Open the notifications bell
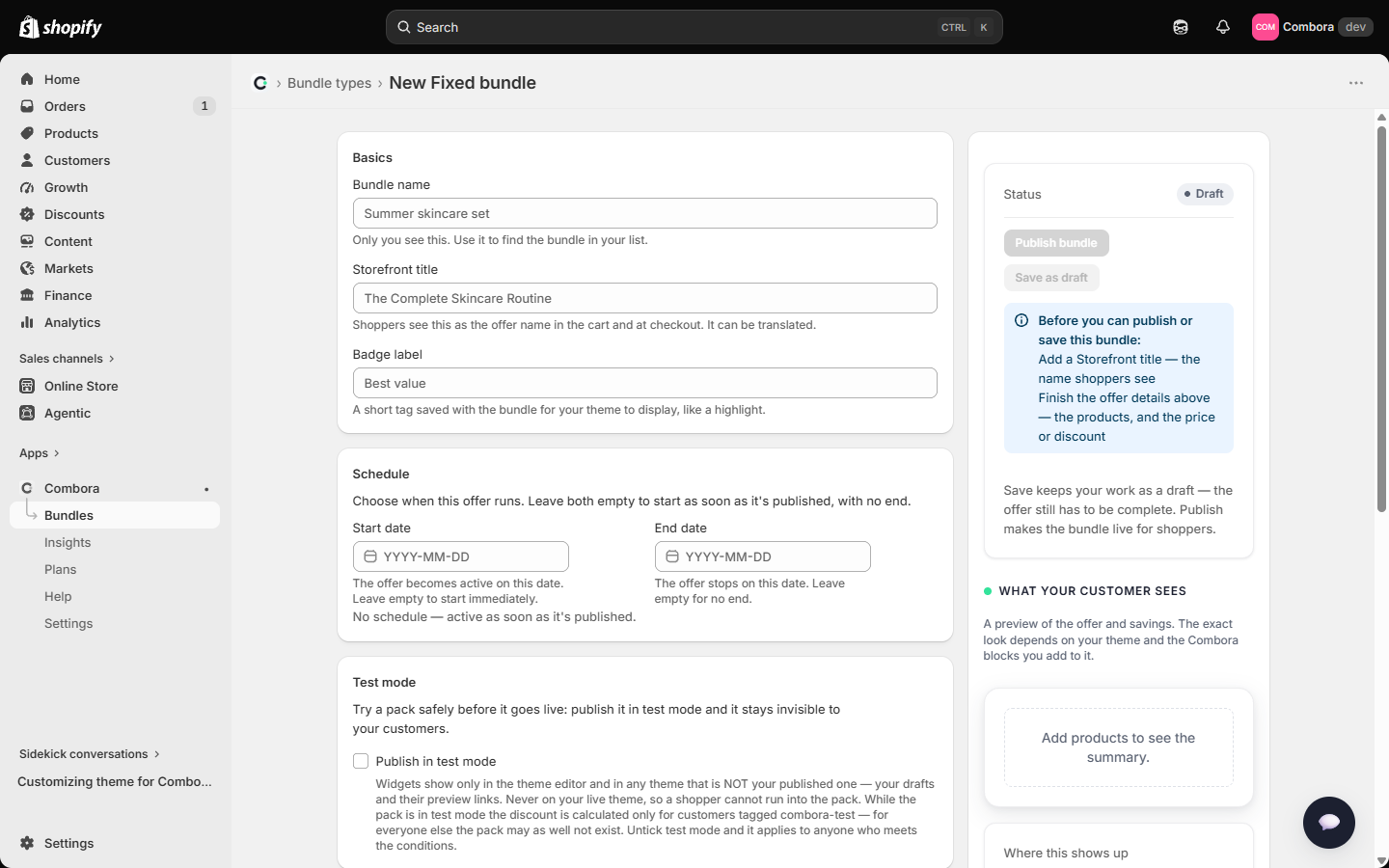The width and height of the screenshot is (1389, 868). click(1223, 27)
